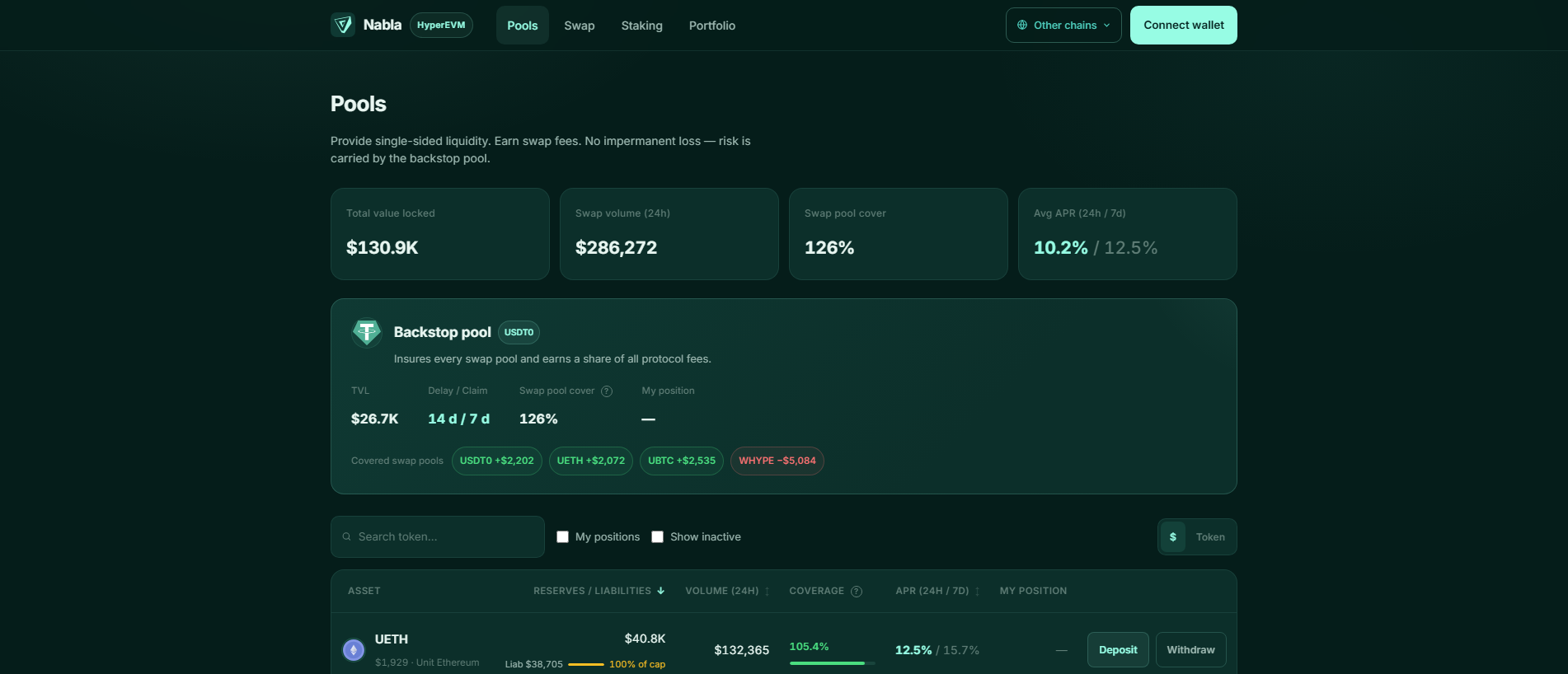
Task: Click the WHYPE −$5,084 covered pool chip
Action: point(777,461)
